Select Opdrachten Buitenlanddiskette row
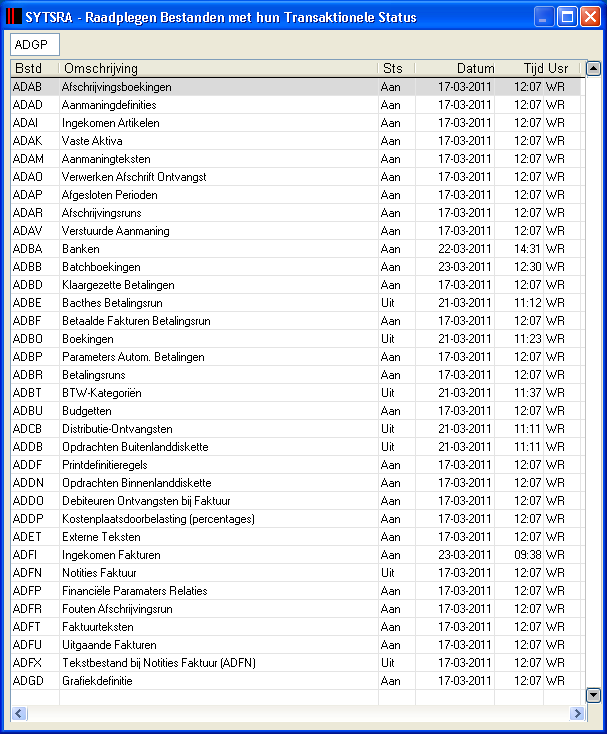 click(x=296, y=447)
